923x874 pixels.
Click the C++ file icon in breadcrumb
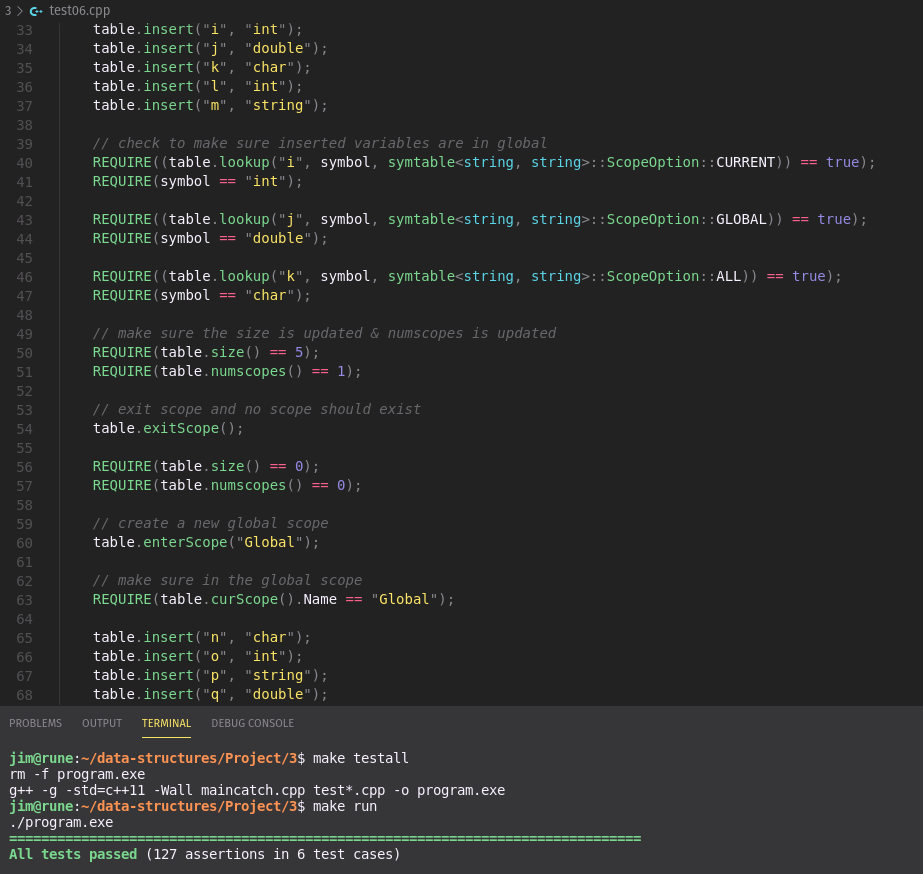(x=36, y=10)
